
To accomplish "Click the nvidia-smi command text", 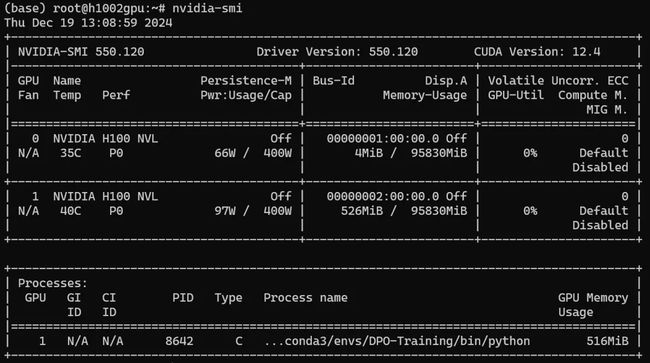I will 207,8.
